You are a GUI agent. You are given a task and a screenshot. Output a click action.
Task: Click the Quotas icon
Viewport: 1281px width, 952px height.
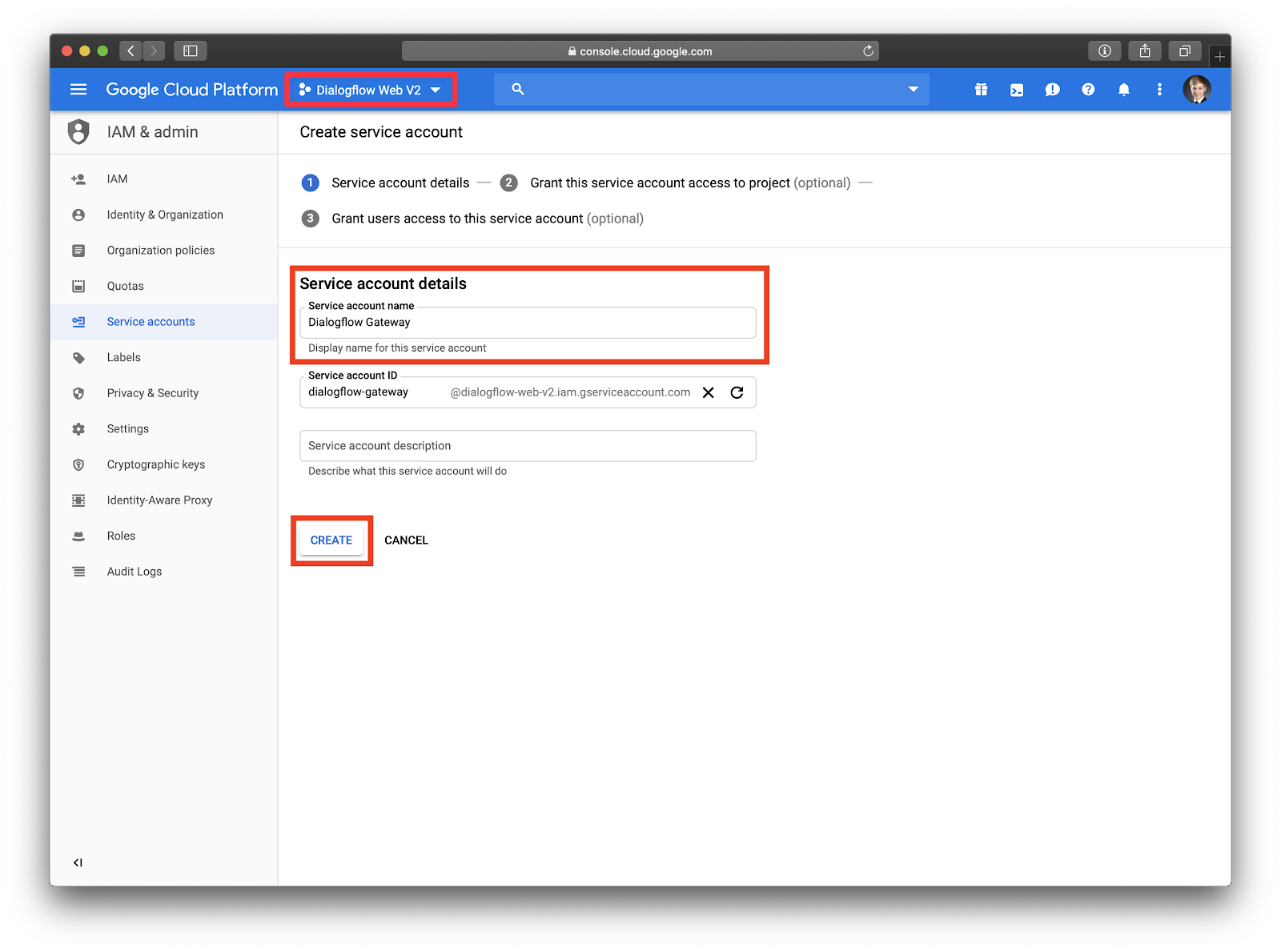[x=78, y=286]
